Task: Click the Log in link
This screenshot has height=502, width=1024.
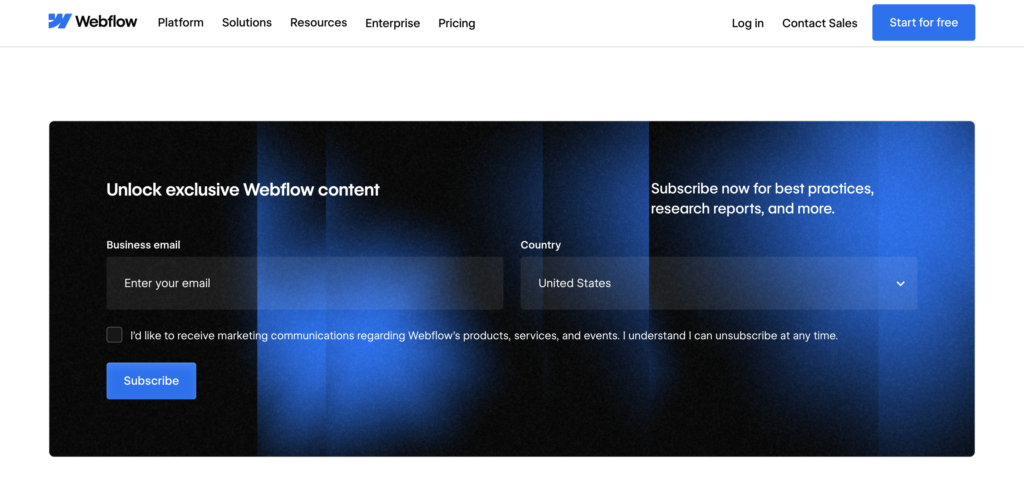Action: click(x=747, y=23)
